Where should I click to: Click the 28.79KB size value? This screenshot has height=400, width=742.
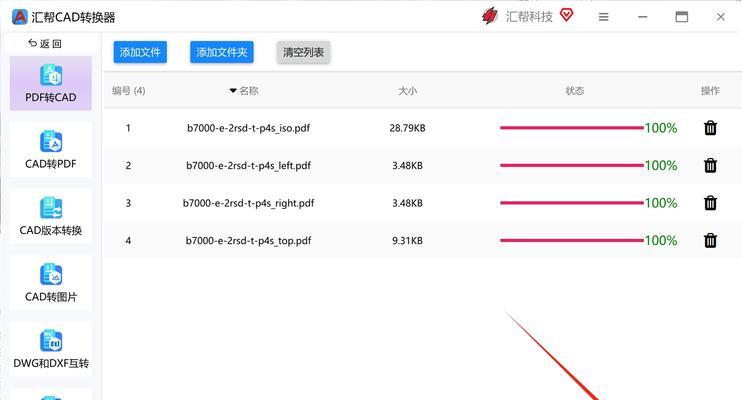click(x=407, y=128)
